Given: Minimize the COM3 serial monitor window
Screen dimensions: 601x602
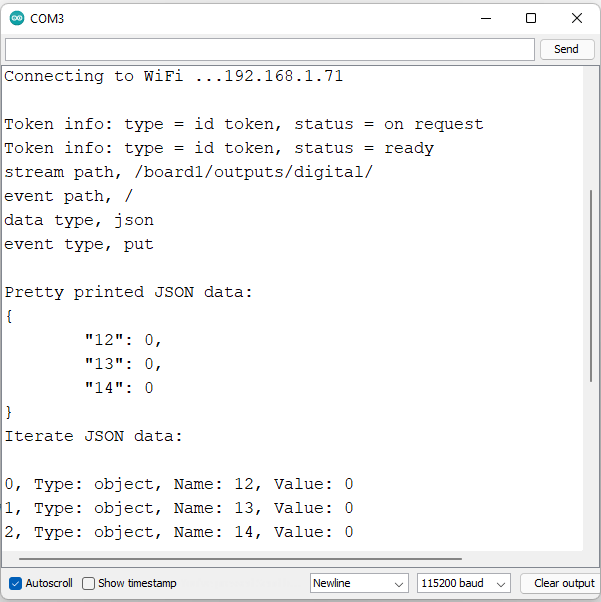Looking at the screenshot, I should (x=485, y=18).
